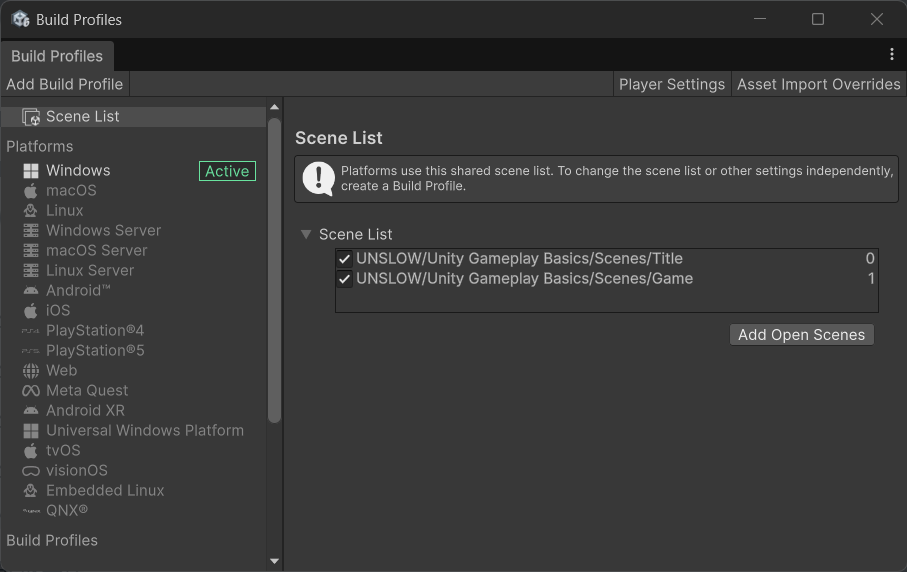Click the Platforms section header
The image size is (907, 572).
pos(40,146)
